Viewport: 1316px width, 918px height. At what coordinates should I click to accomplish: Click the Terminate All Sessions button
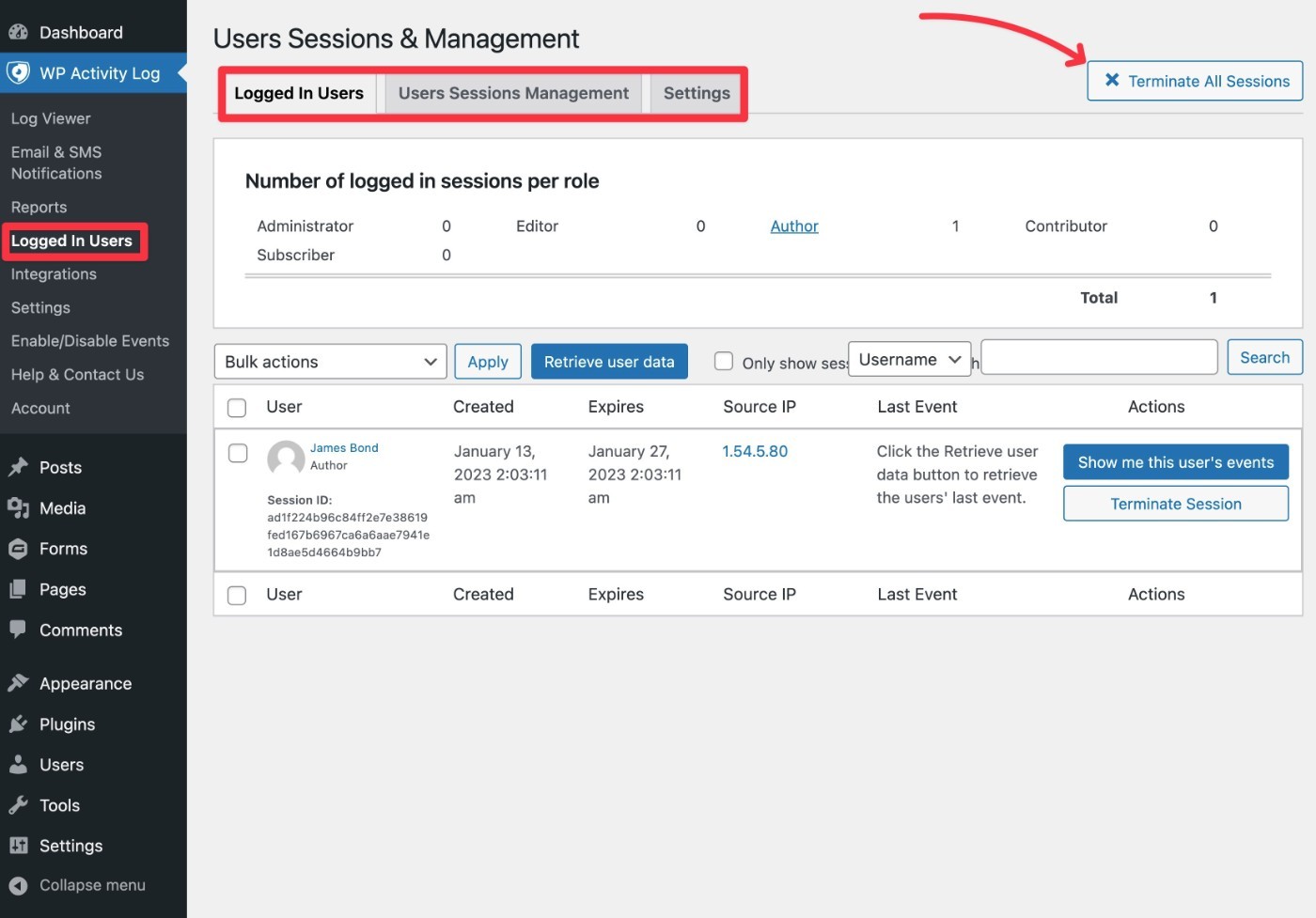[x=1195, y=81]
